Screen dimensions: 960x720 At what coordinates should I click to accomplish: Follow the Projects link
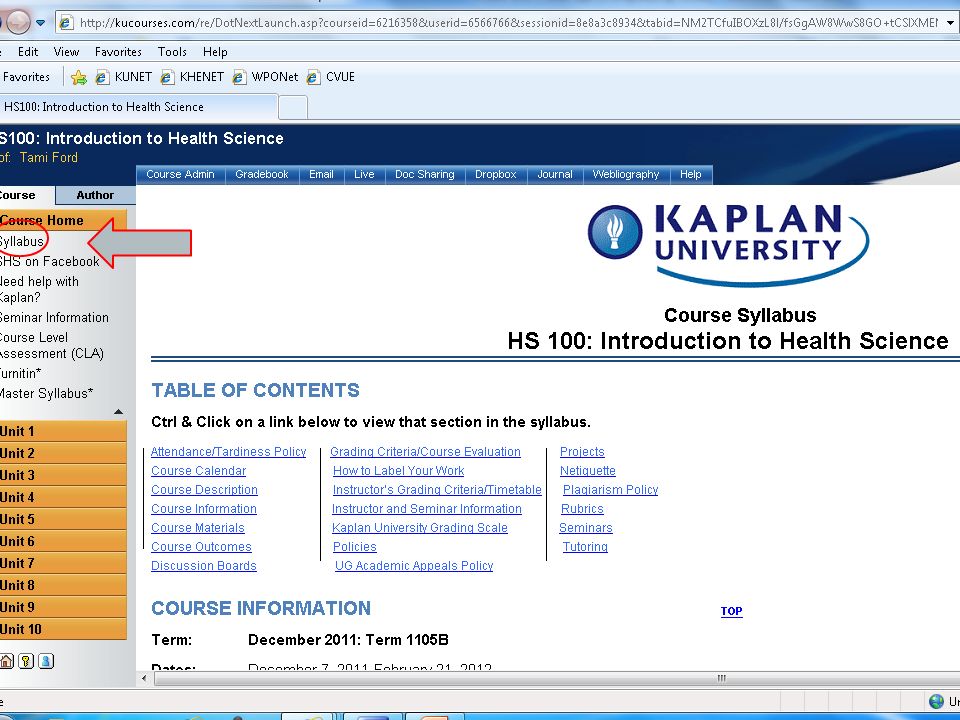coord(582,452)
